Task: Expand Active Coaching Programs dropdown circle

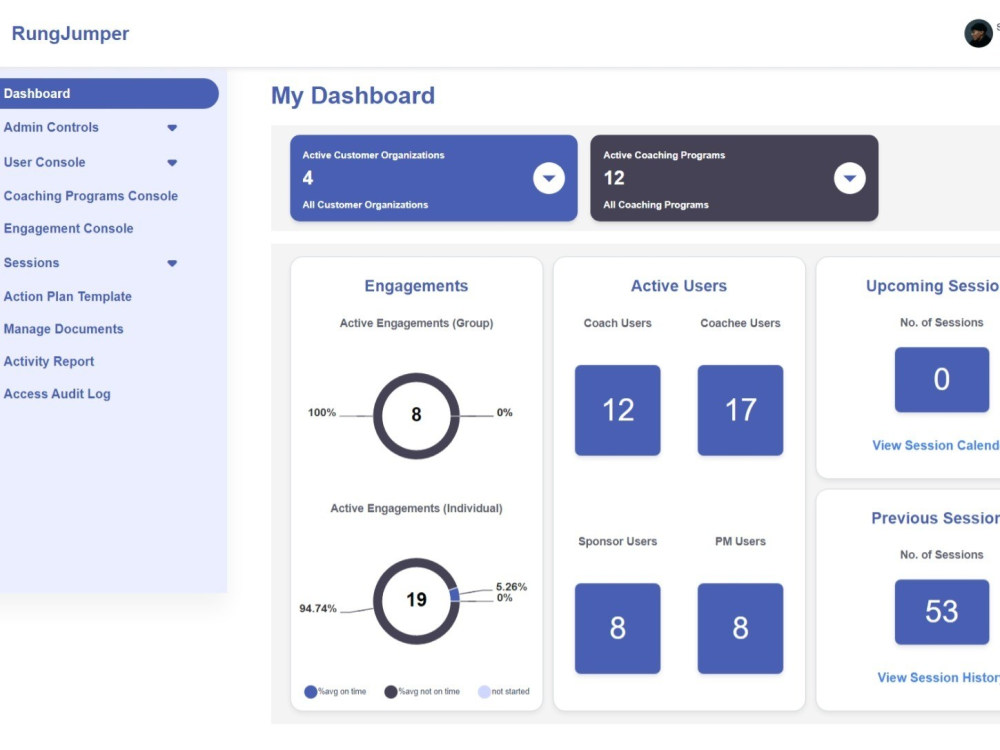Action: tap(849, 178)
